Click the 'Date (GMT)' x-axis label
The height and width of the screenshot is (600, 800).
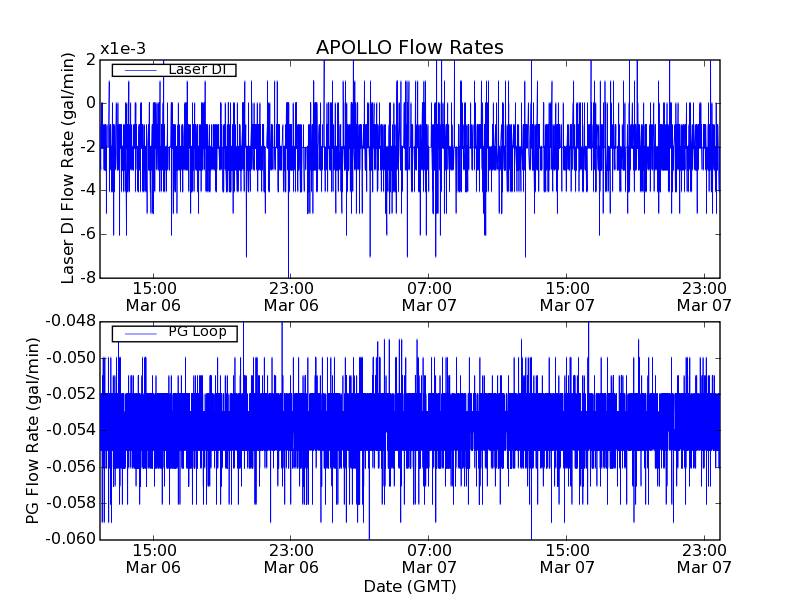[x=410, y=586]
